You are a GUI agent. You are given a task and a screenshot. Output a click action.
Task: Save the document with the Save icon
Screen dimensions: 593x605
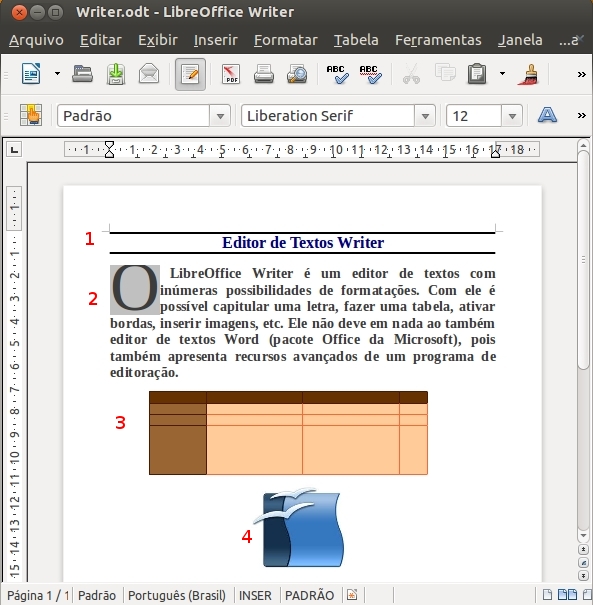pyautogui.click(x=116, y=74)
